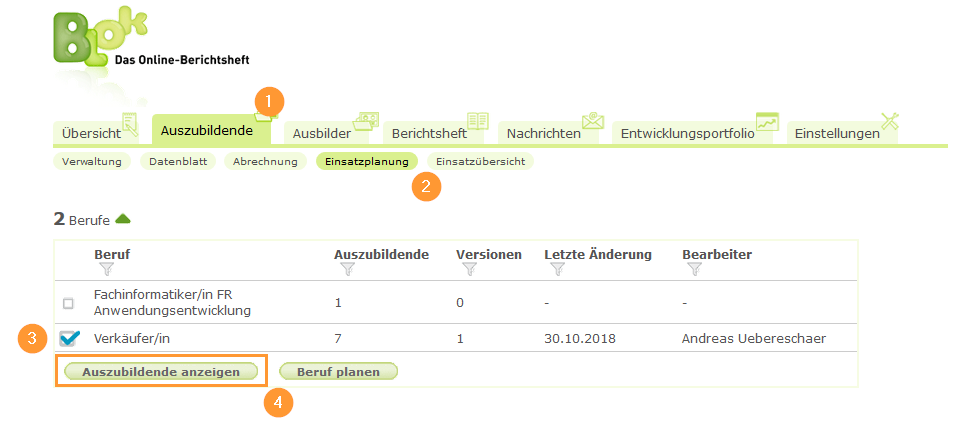Collapse the Berufe list with green arrow
The image size is (962, 429).
pyautogui.click(x=123, y=218)
